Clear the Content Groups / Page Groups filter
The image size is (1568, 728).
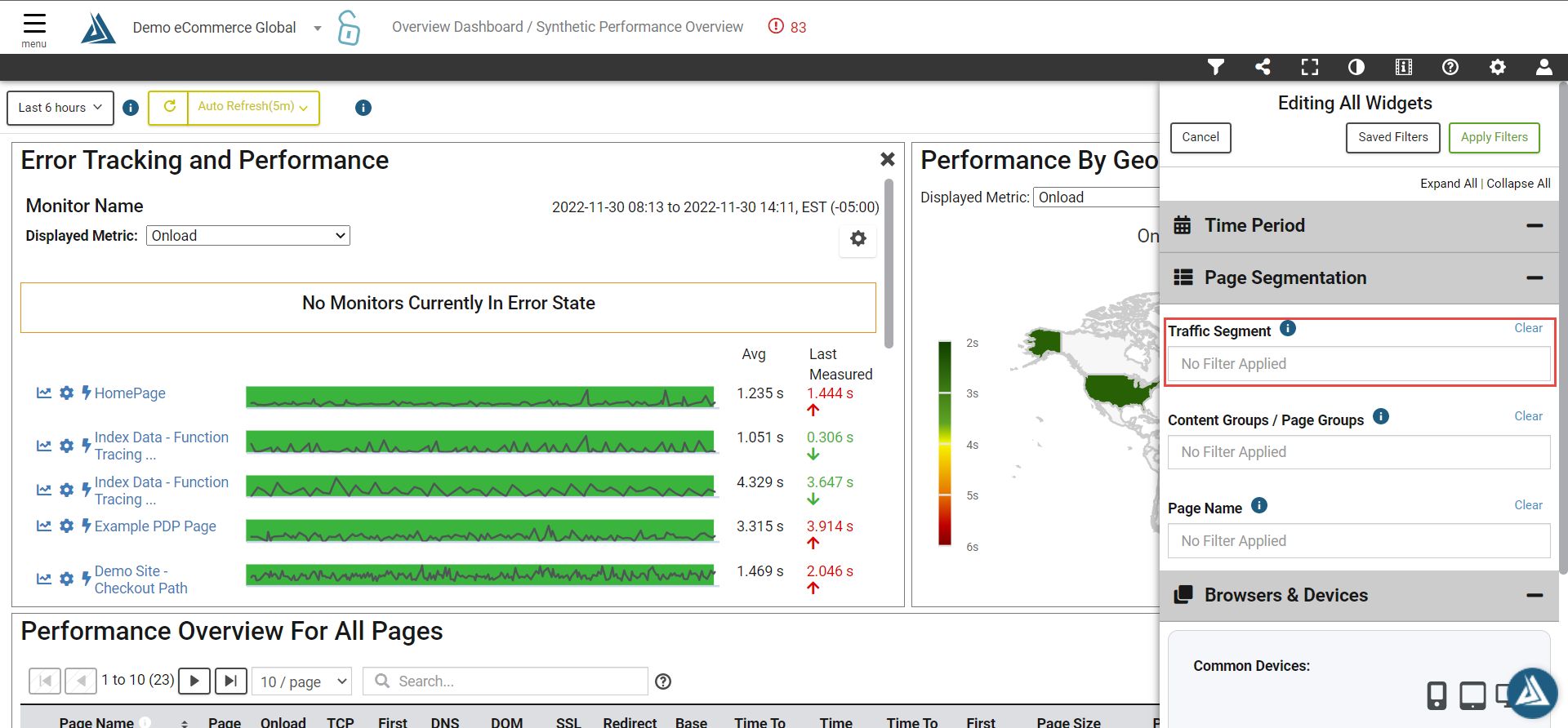click(1528, 416)
